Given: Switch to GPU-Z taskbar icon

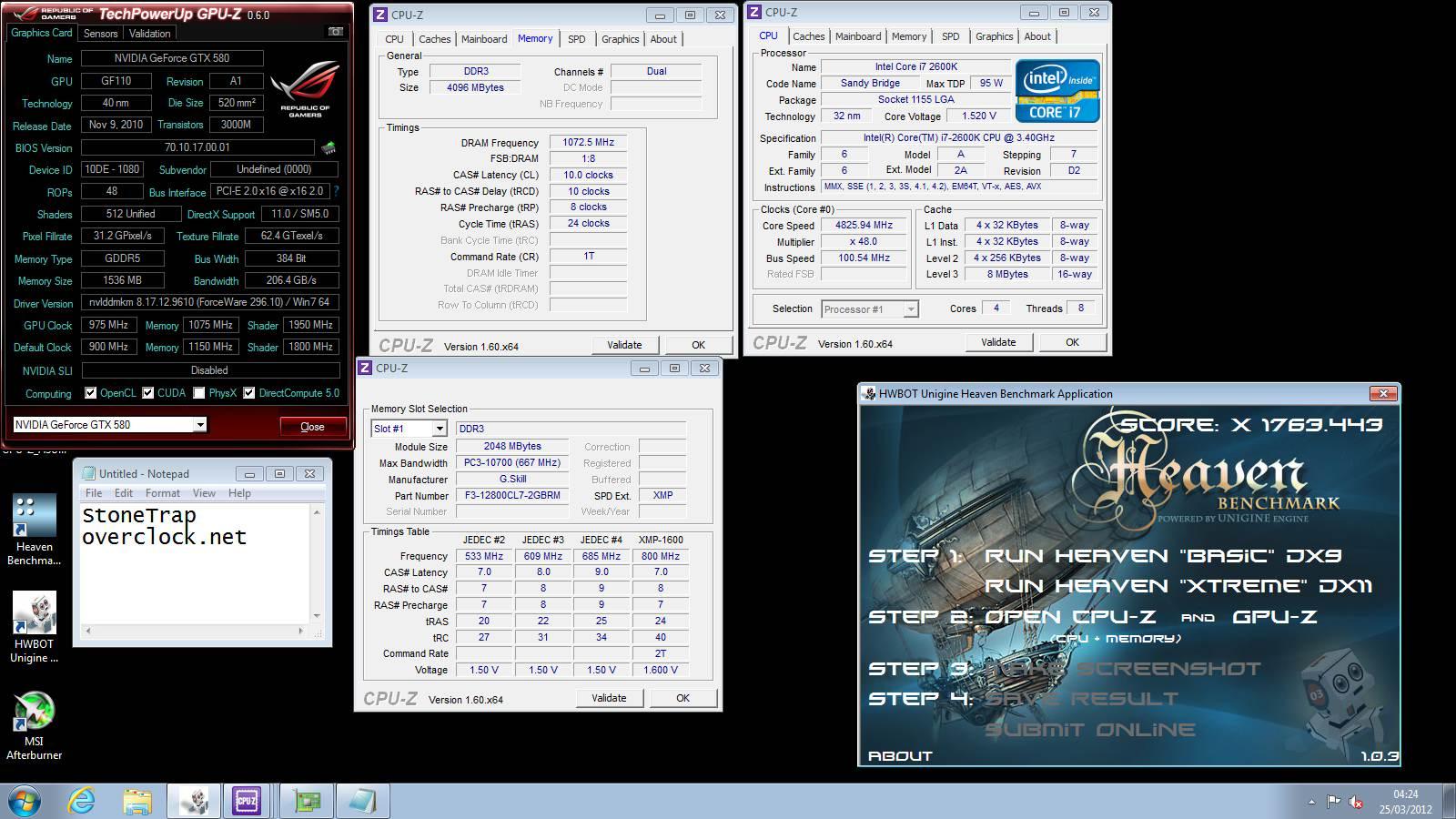Looking at the screenshot, I should (307, 801).
